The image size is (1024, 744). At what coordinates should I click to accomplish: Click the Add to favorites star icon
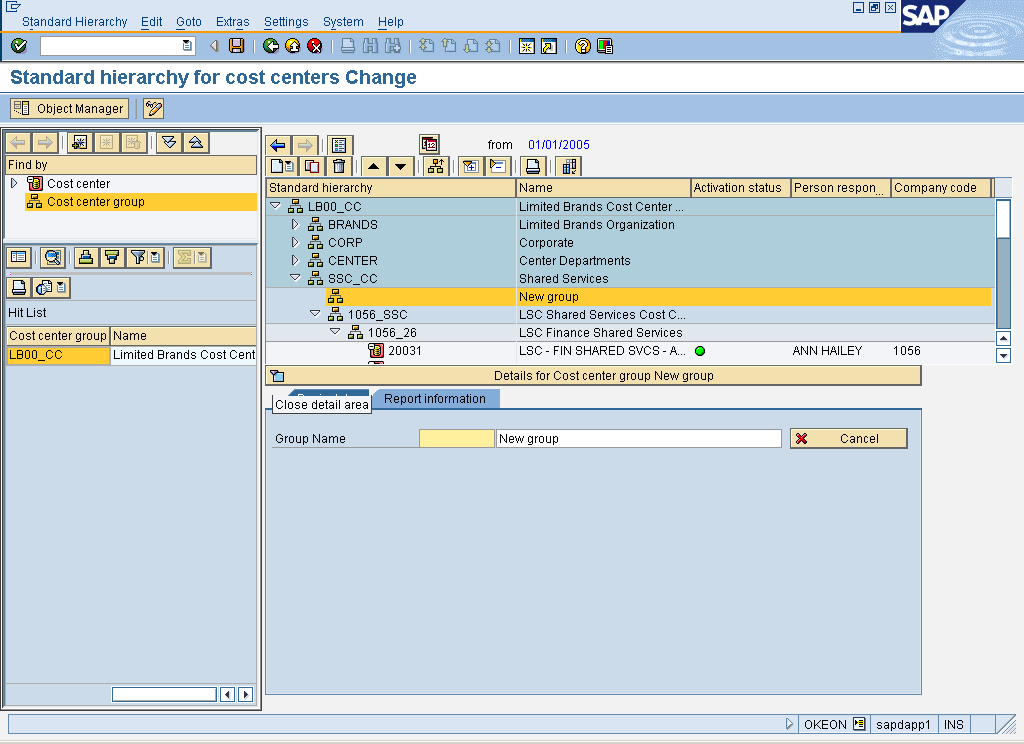coord(80,142)
